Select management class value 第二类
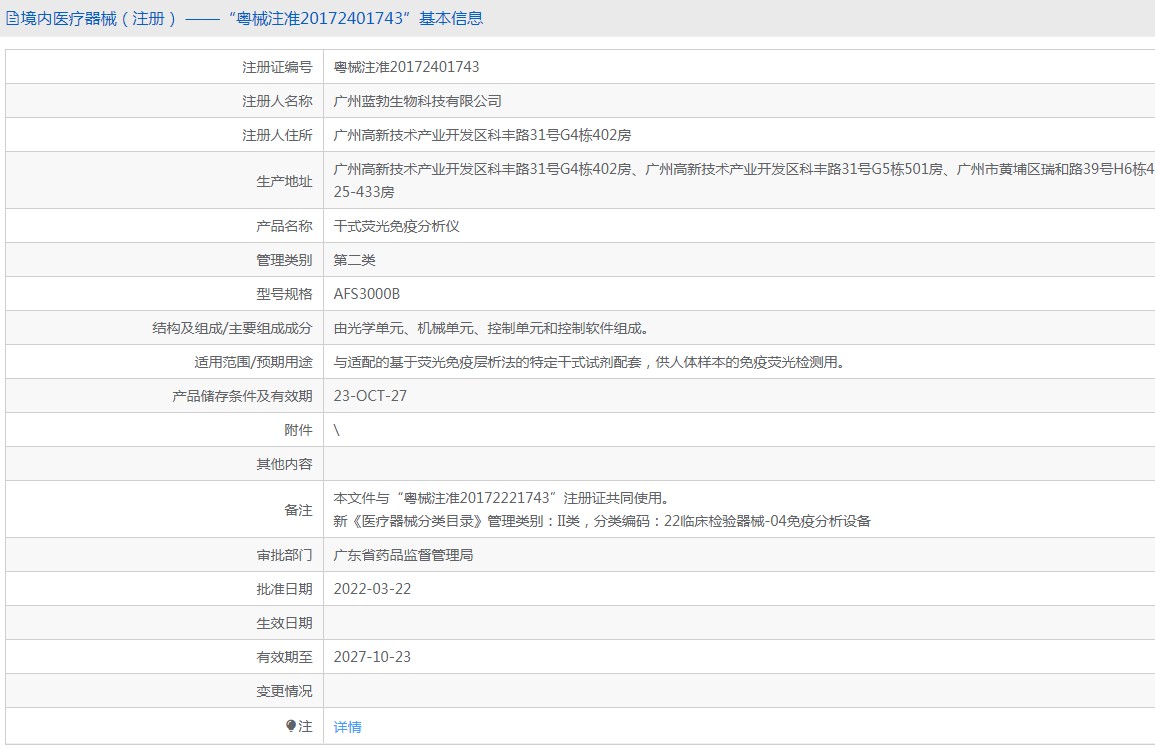This screenshot has width=1155, height=749. (x=354, y=260)
